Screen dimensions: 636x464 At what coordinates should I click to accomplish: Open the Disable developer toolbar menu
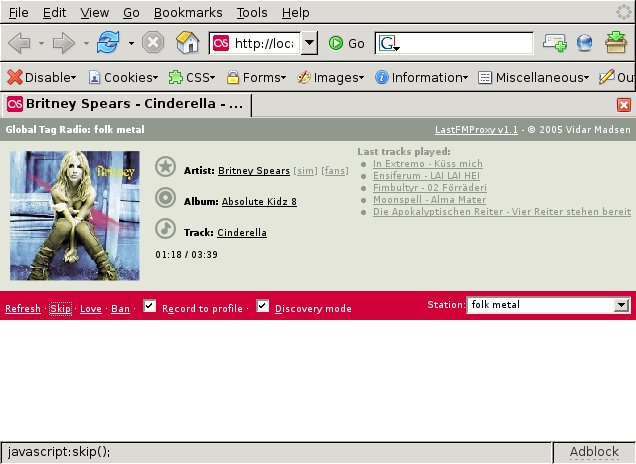[x=42, y=77]
